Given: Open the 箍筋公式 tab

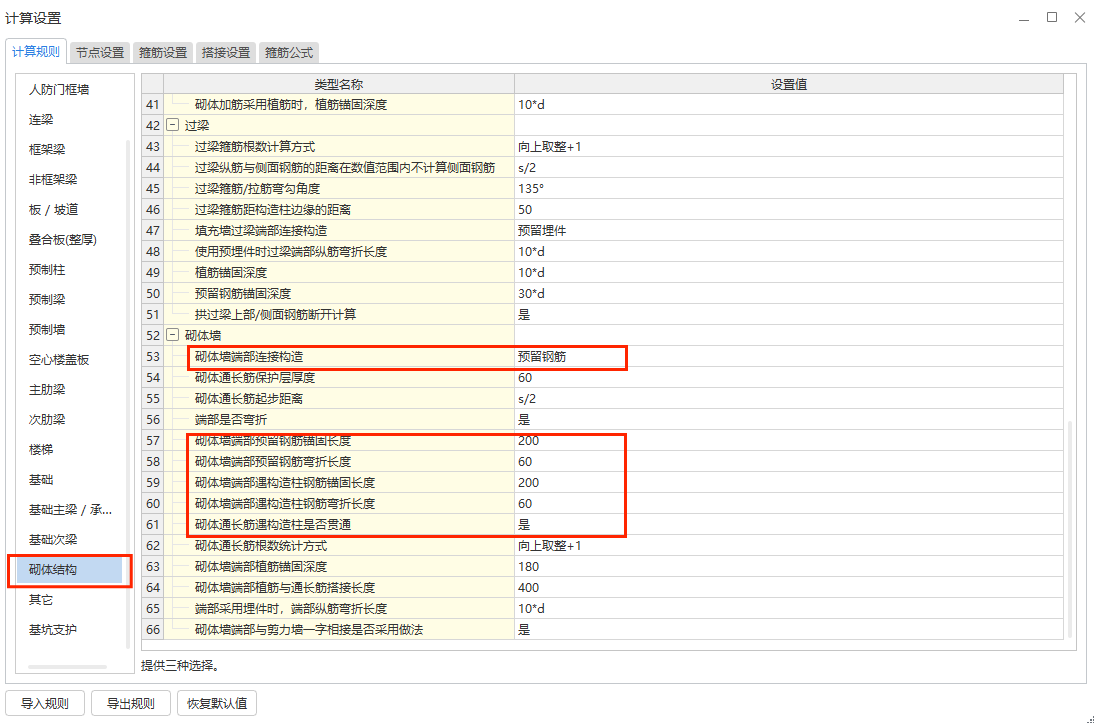Looking at the screenshot, I should click(289, 52).
